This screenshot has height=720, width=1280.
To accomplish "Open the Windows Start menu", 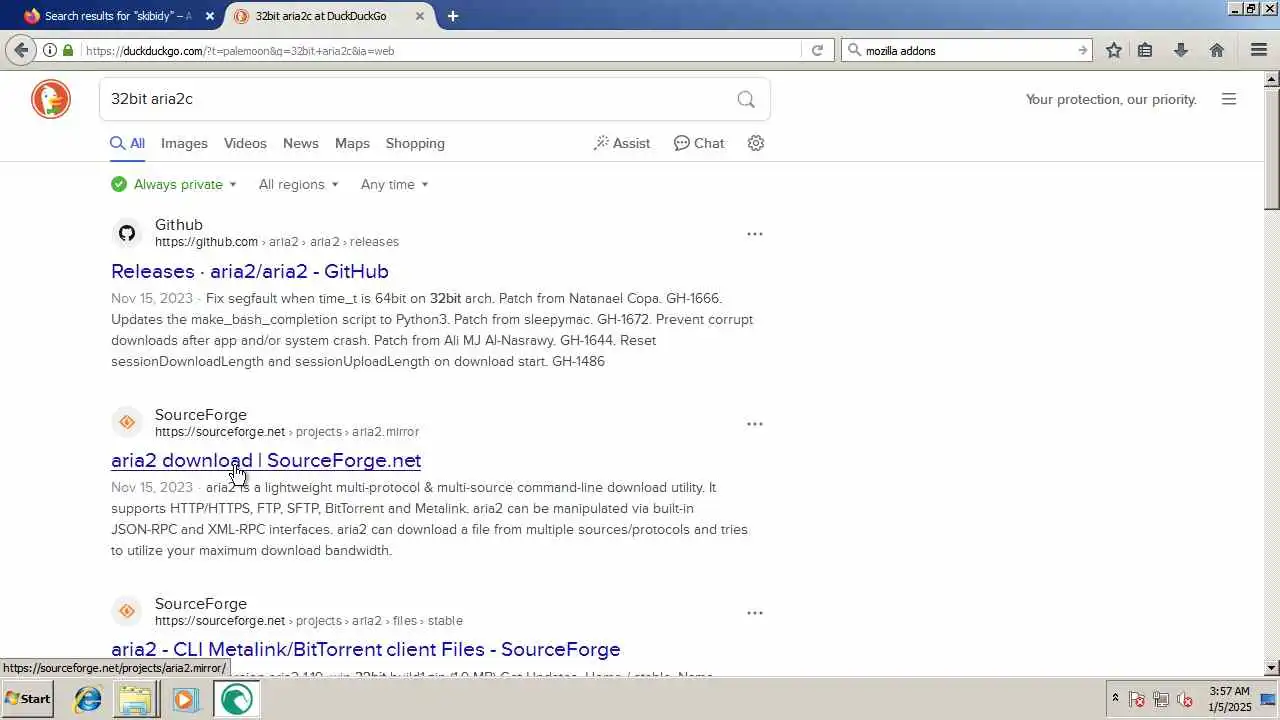I will tap(28, 699).
